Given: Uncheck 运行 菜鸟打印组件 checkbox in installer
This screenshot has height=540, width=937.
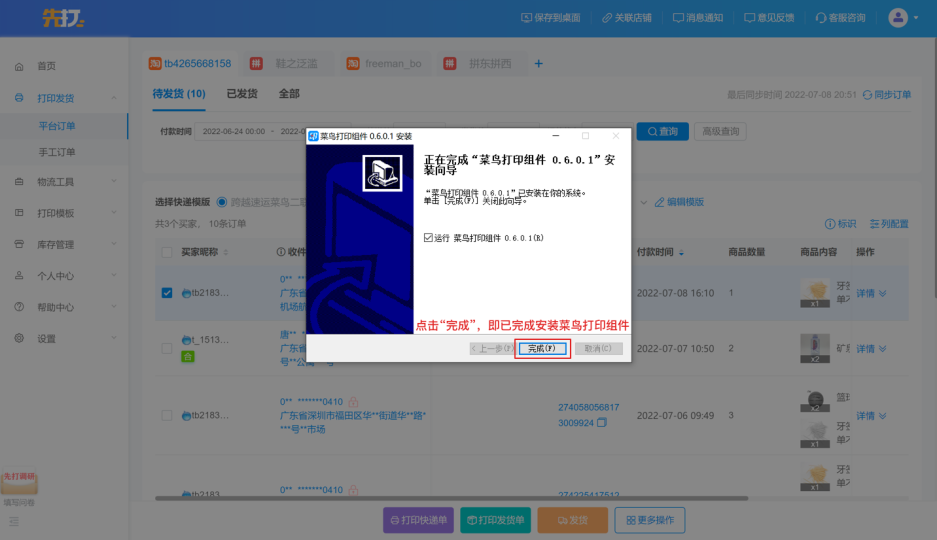Looking at the screenshot, I should coord(428,238).
